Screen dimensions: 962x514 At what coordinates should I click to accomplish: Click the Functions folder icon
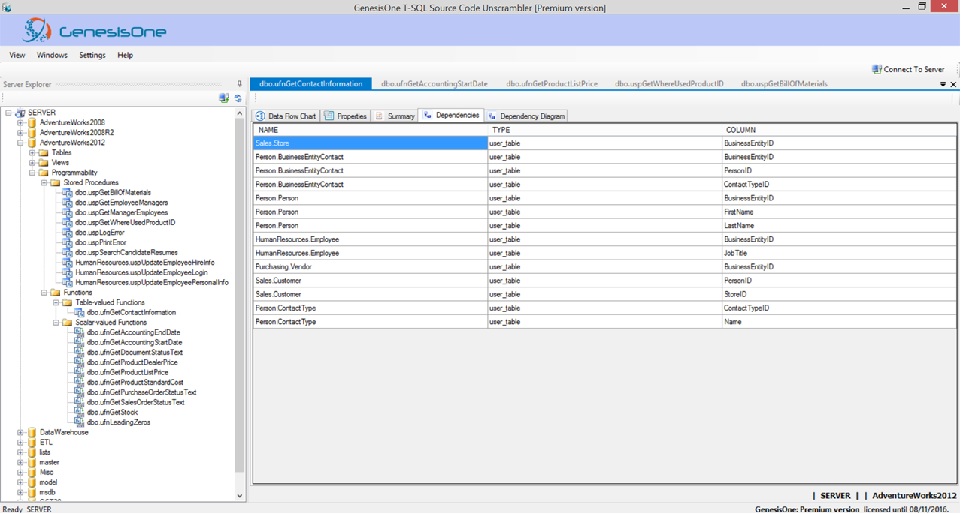(x=55, y=293)
